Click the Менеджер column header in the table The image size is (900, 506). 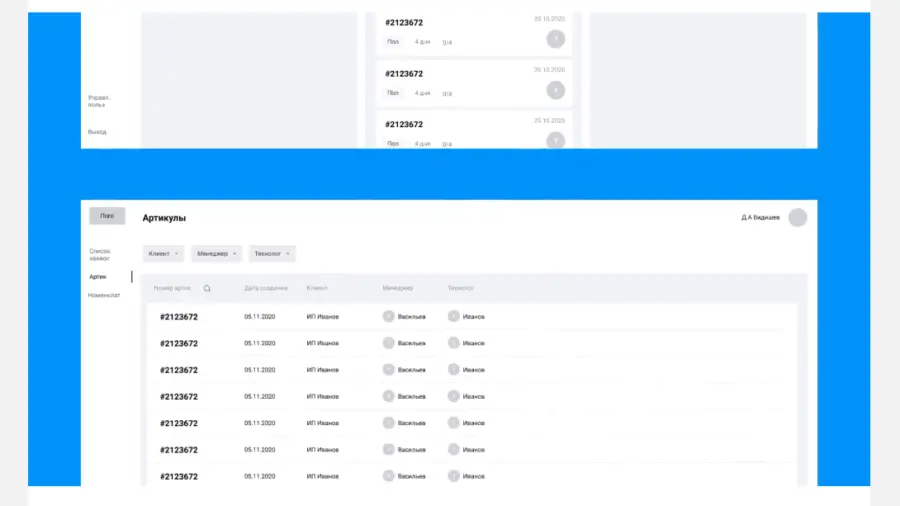[x=398, y=288]
